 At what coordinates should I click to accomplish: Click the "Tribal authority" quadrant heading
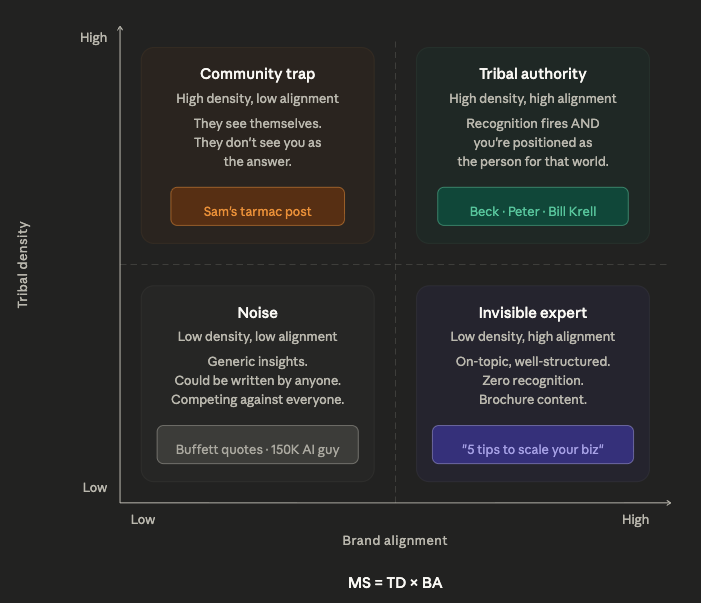click(x=533, y=74)
